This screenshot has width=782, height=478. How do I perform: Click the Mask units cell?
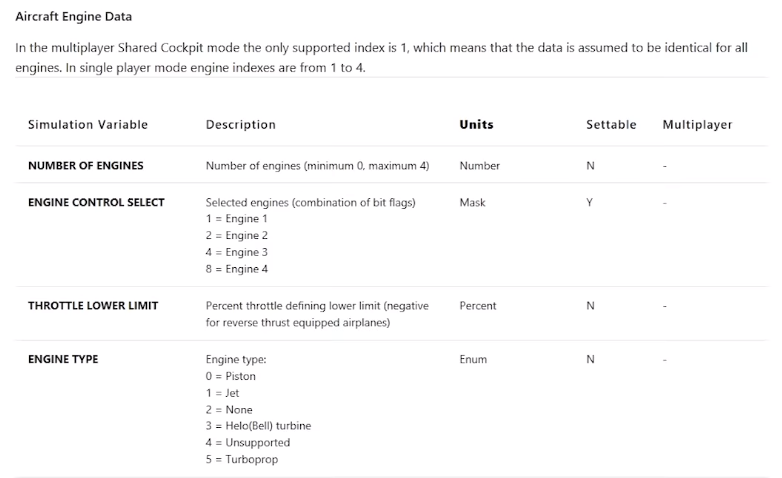pos(472,202)
